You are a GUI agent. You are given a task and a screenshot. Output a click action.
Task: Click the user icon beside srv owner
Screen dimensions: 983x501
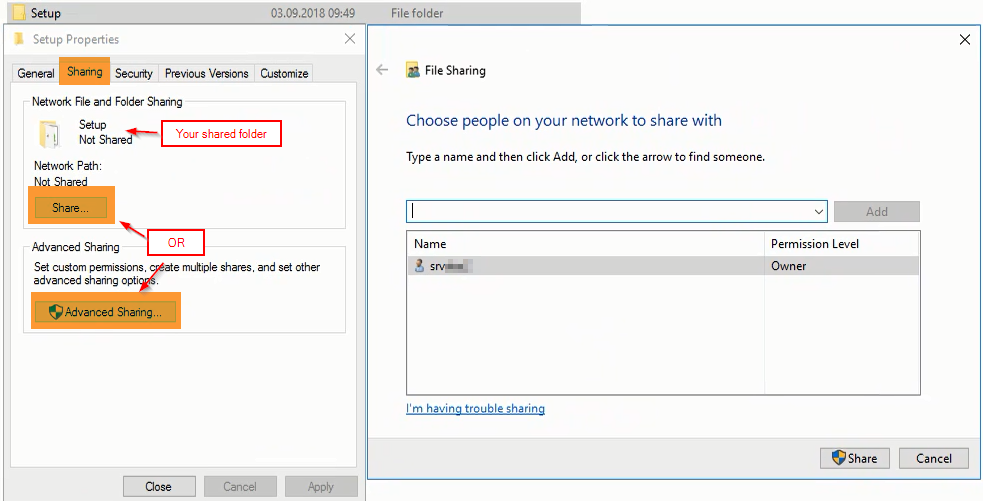coord(420,266)
